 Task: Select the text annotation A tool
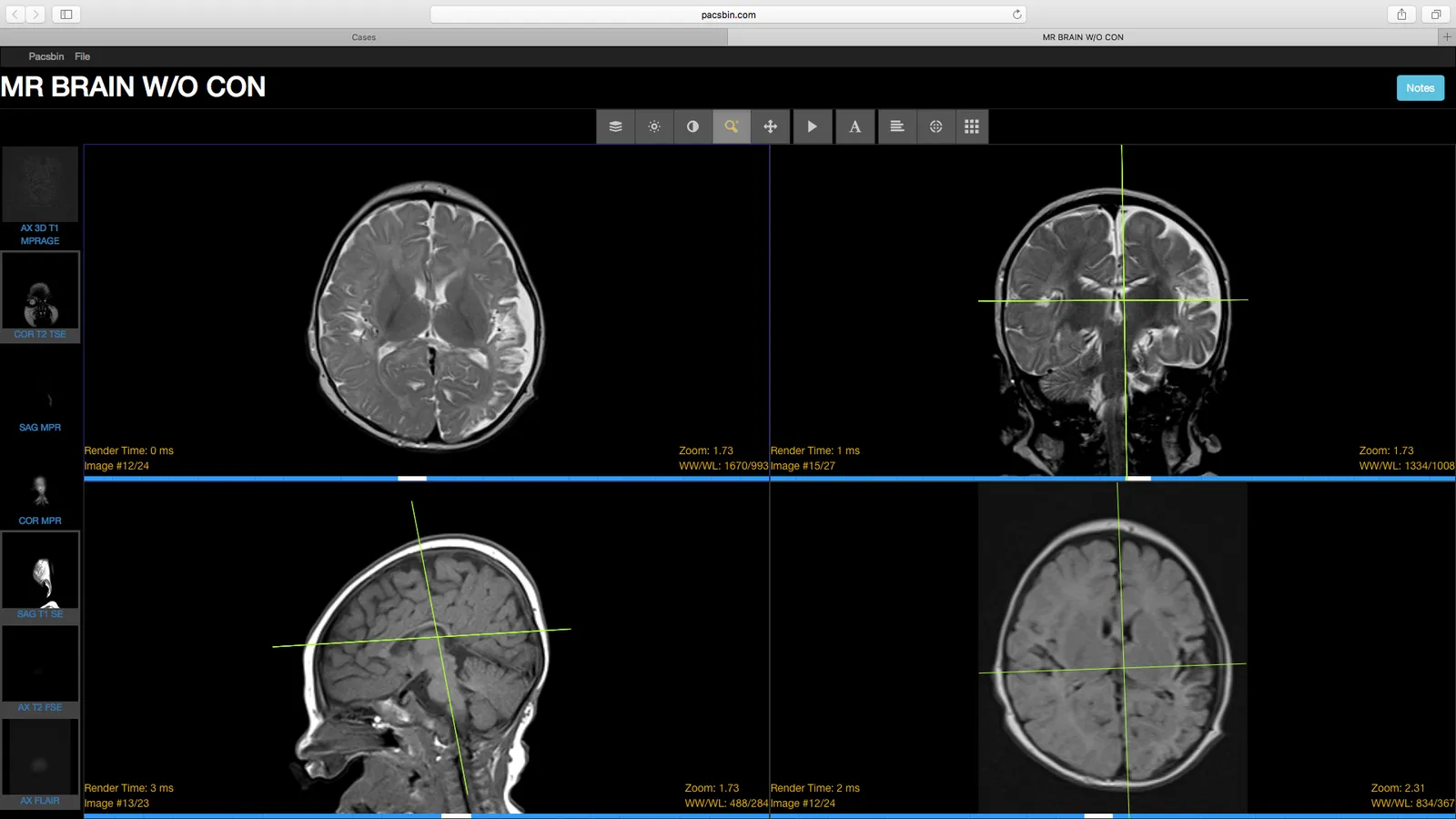pos(855,126)
